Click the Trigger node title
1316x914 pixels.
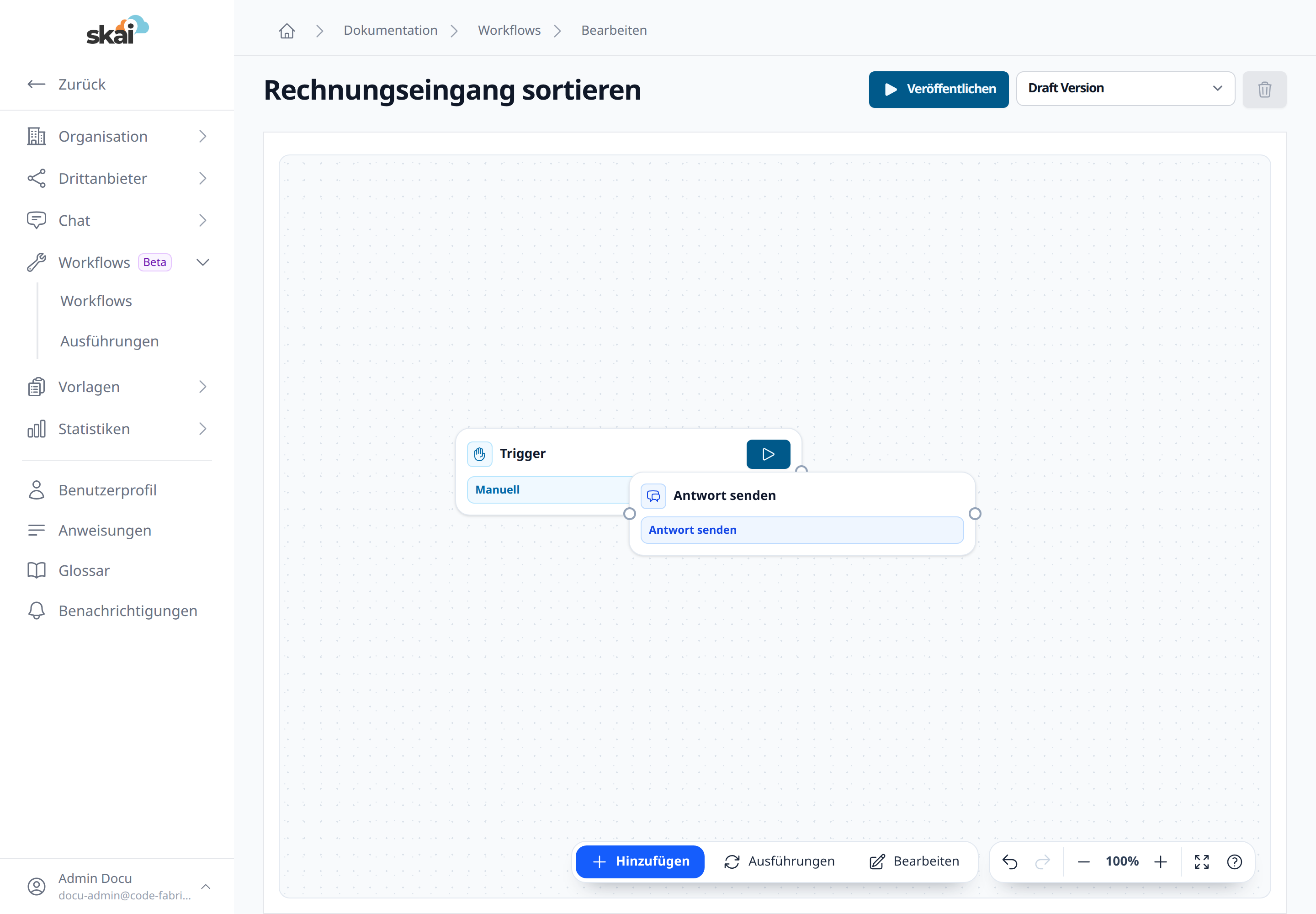click(x=522, y=453)
